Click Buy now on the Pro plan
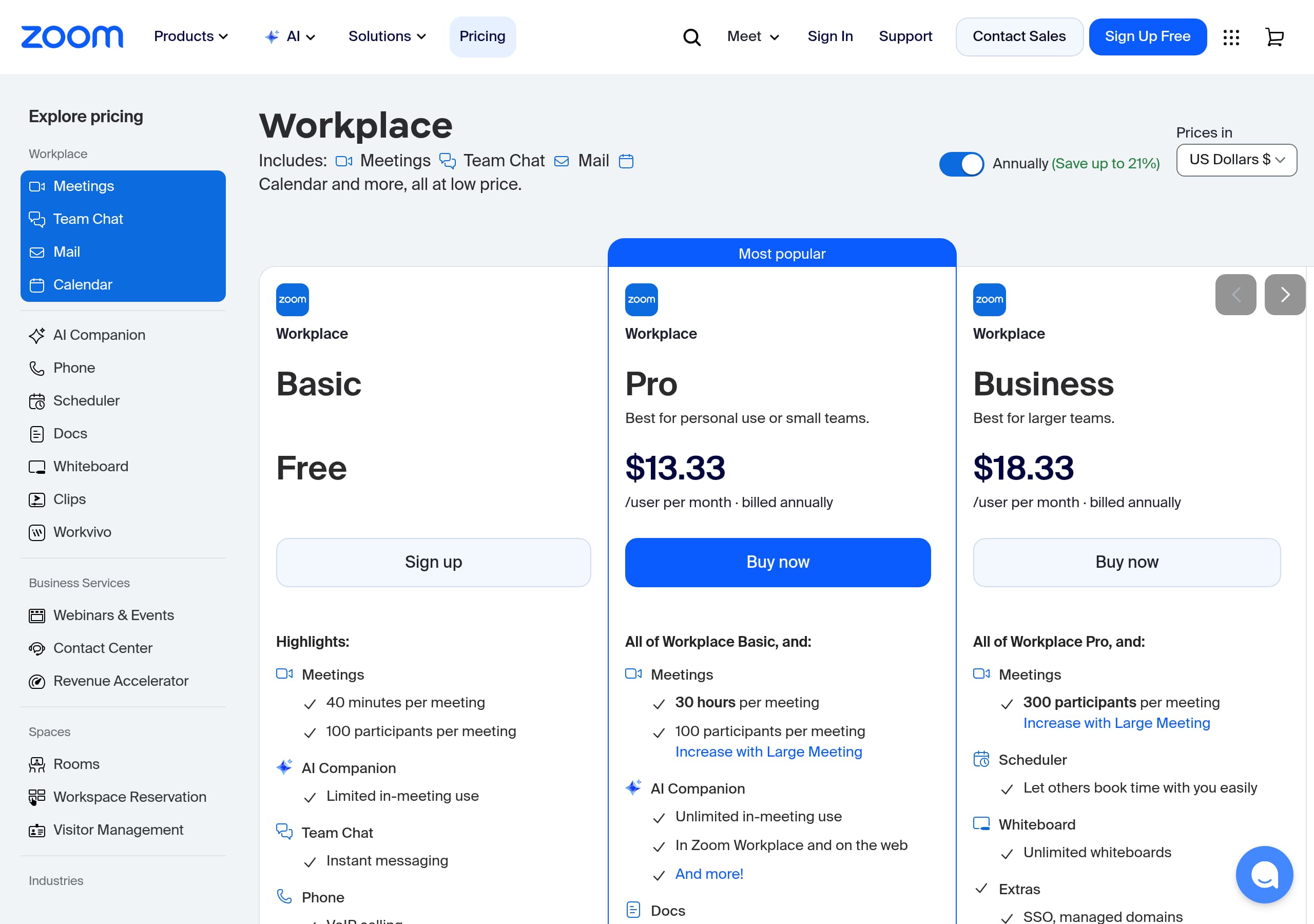 777,562
